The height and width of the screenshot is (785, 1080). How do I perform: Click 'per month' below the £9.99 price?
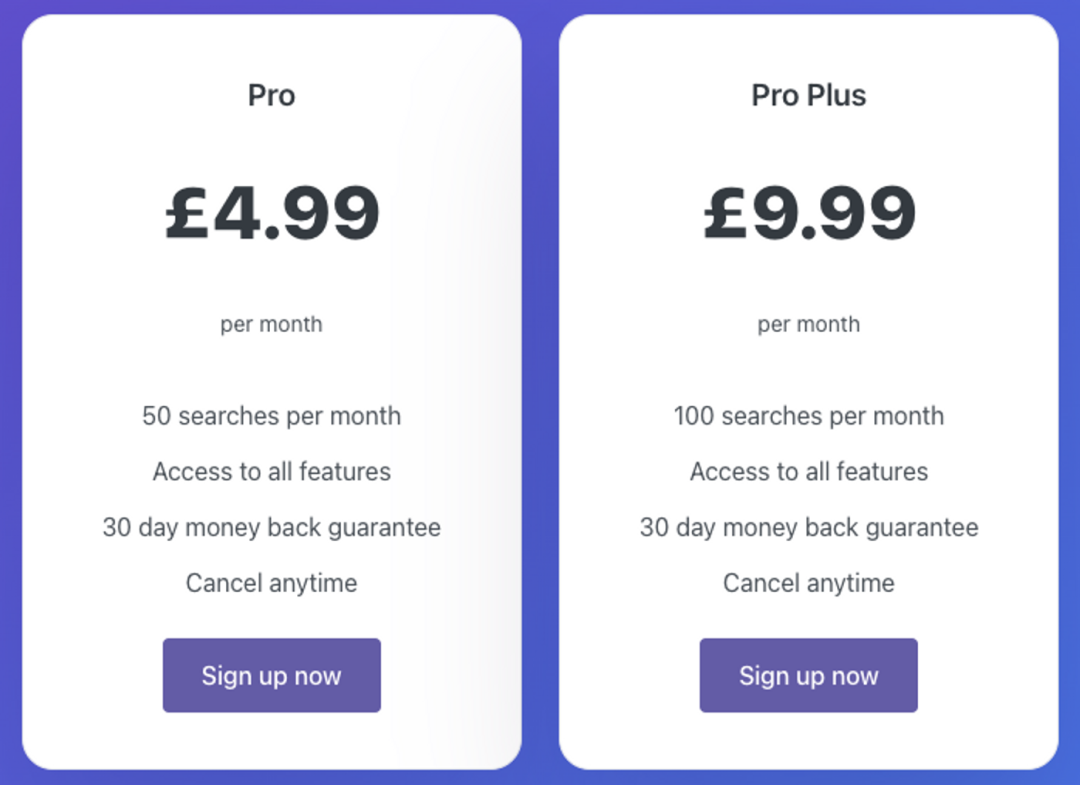(808, 324)
